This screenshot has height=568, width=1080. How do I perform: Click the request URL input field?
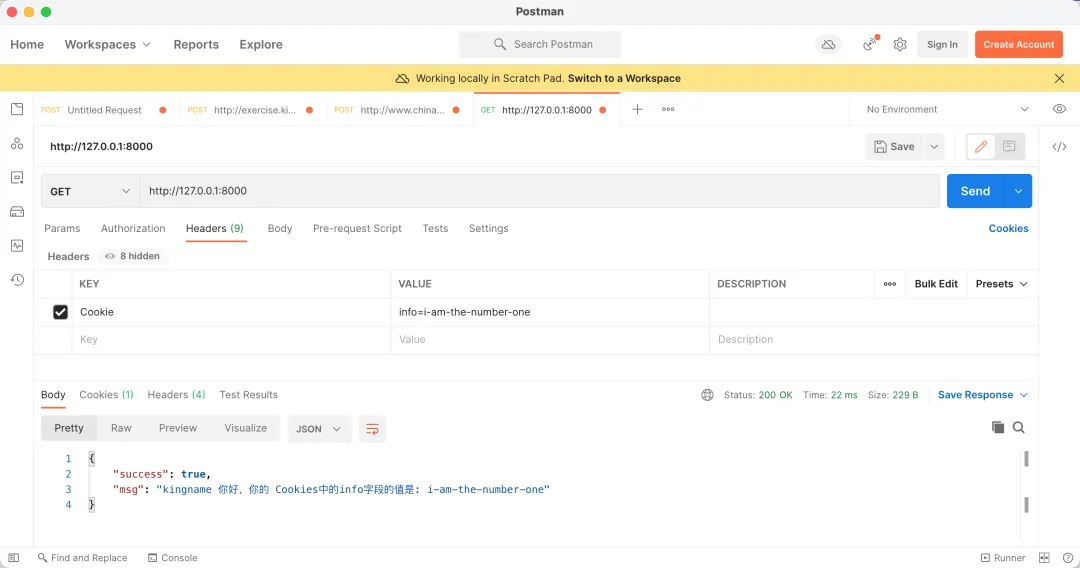(539, 191)
